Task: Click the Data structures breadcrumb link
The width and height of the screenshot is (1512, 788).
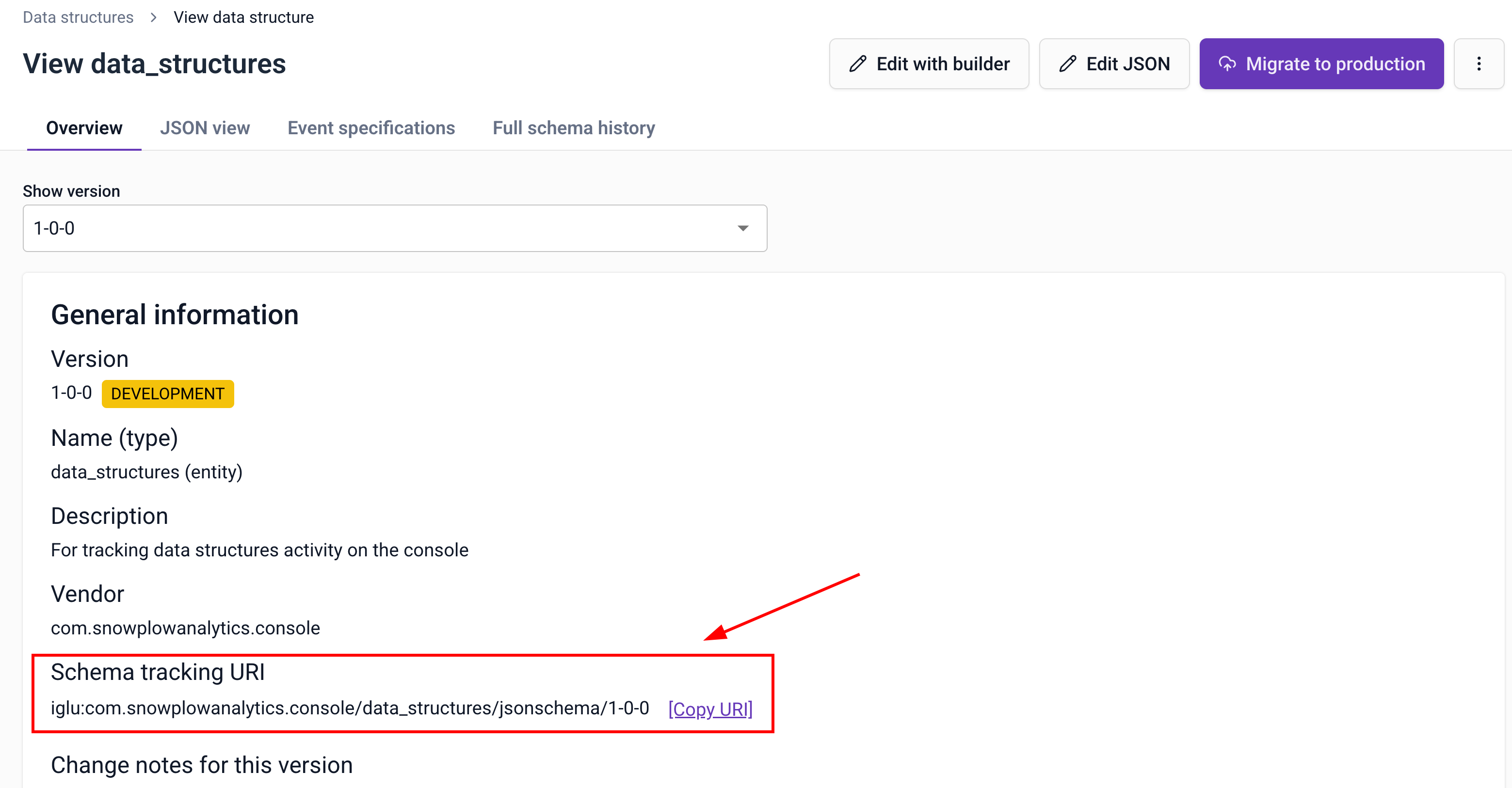Action: click(78, 17)
